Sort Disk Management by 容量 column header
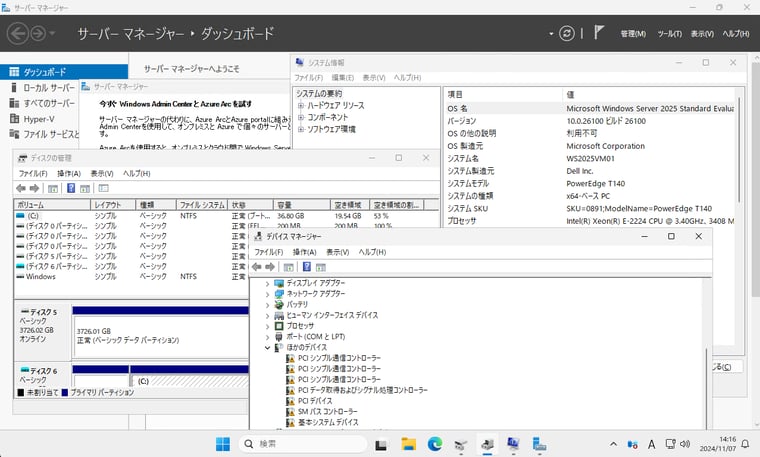The width and height of the screenshot is (760, 457). pos(301,205)
